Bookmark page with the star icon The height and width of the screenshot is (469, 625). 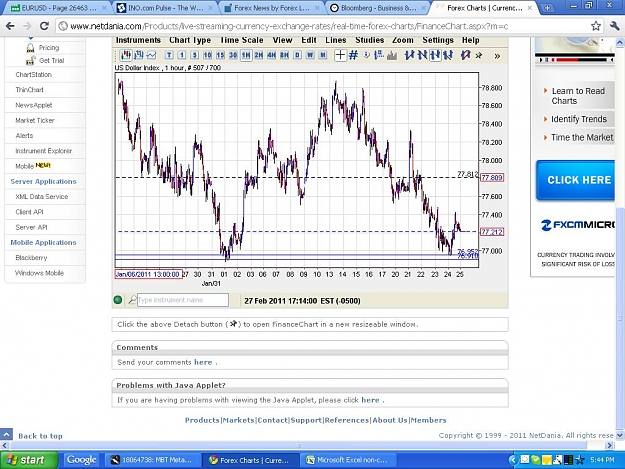tap(596, 26)
